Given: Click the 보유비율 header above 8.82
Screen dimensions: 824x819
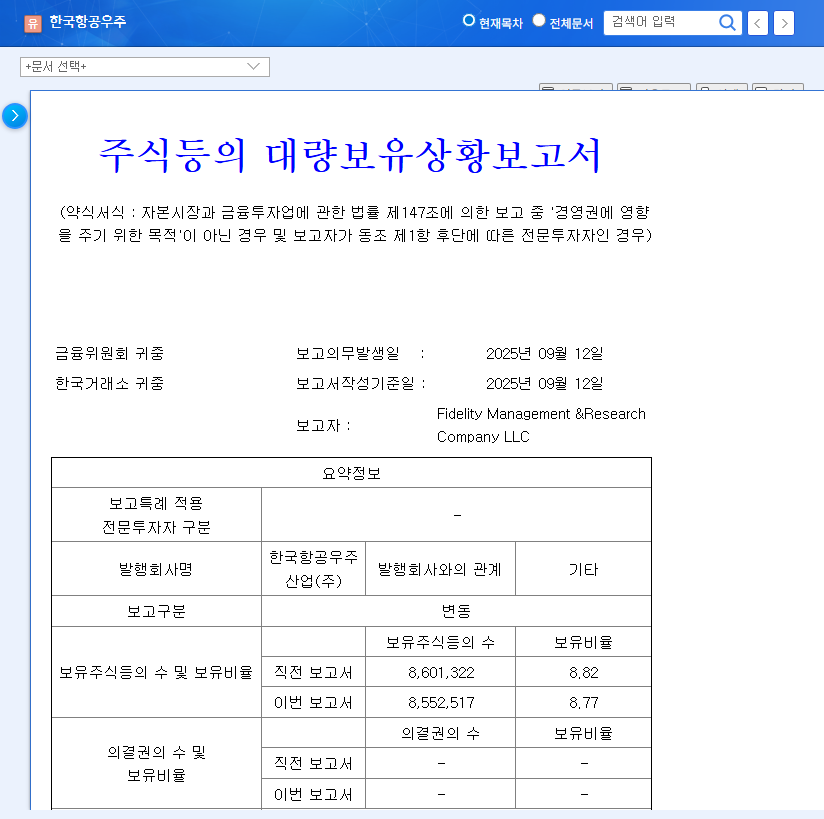Looking at the screenshot, I should [x=583, y=642].
